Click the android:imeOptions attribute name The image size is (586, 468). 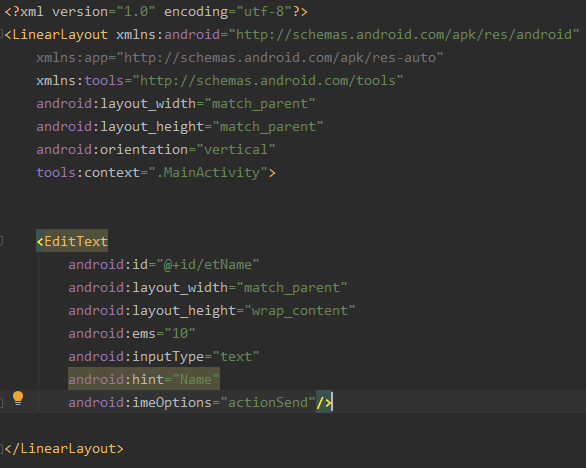coord(140,403)
